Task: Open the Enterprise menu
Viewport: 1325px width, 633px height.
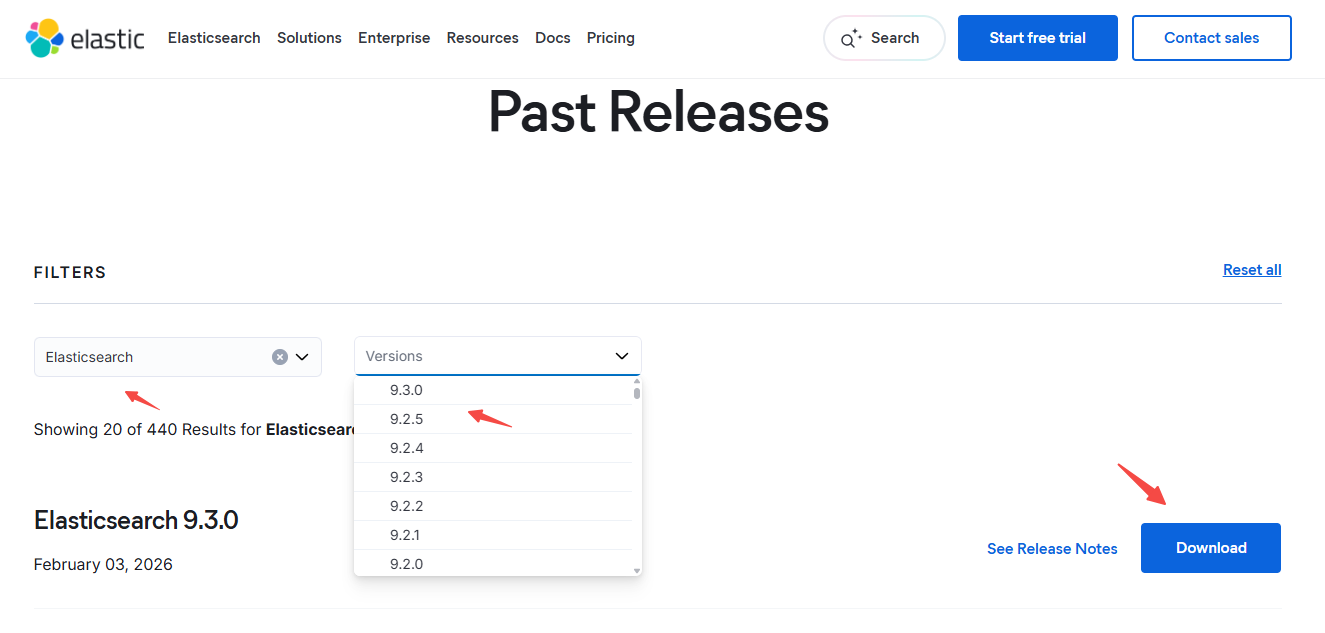Action: [x=394, y=38]
